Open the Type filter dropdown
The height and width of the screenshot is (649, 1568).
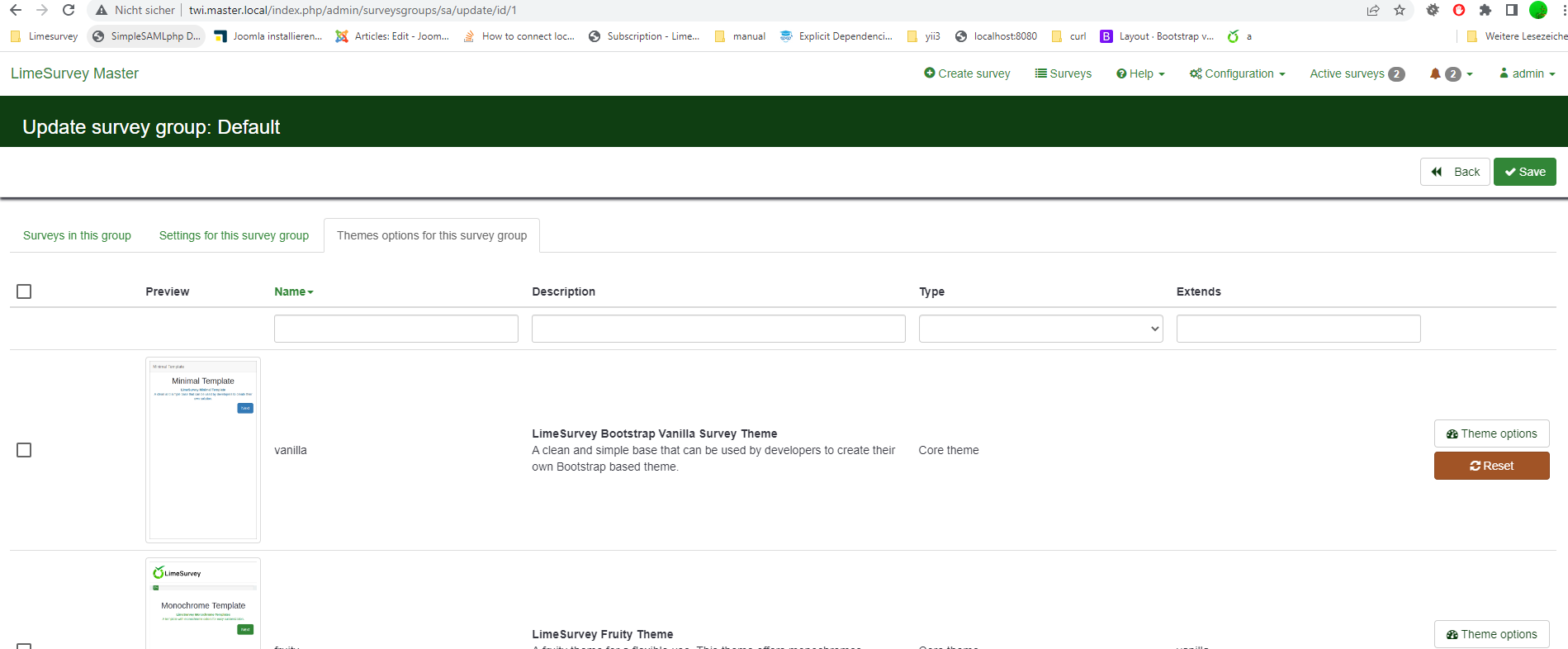[1040, 329]
